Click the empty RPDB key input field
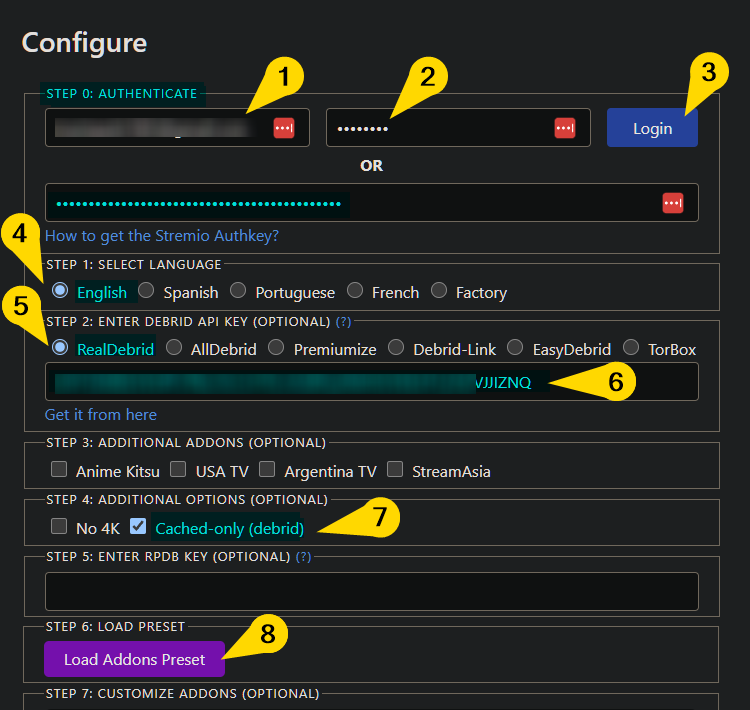Viewport: 750px width, 710px height. pyautogui.click(x=372, y=591)
